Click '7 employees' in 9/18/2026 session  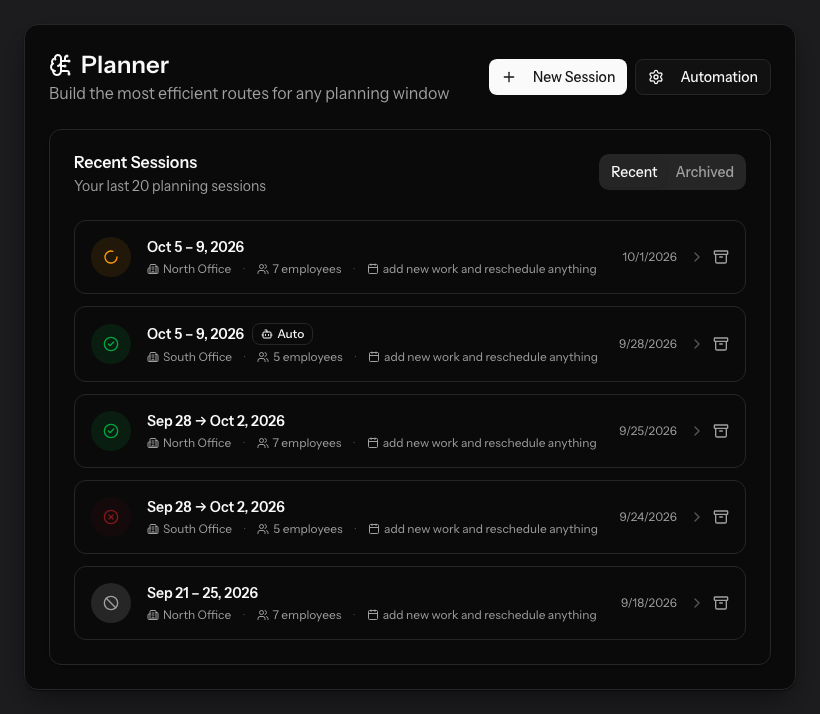click(x=306, y=615)
